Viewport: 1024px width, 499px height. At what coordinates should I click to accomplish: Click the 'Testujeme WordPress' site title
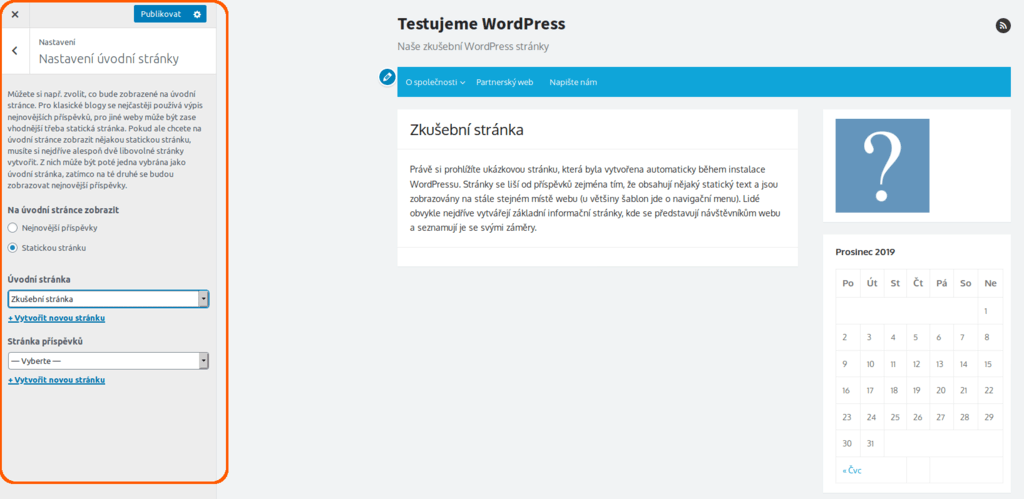point(481,24)
